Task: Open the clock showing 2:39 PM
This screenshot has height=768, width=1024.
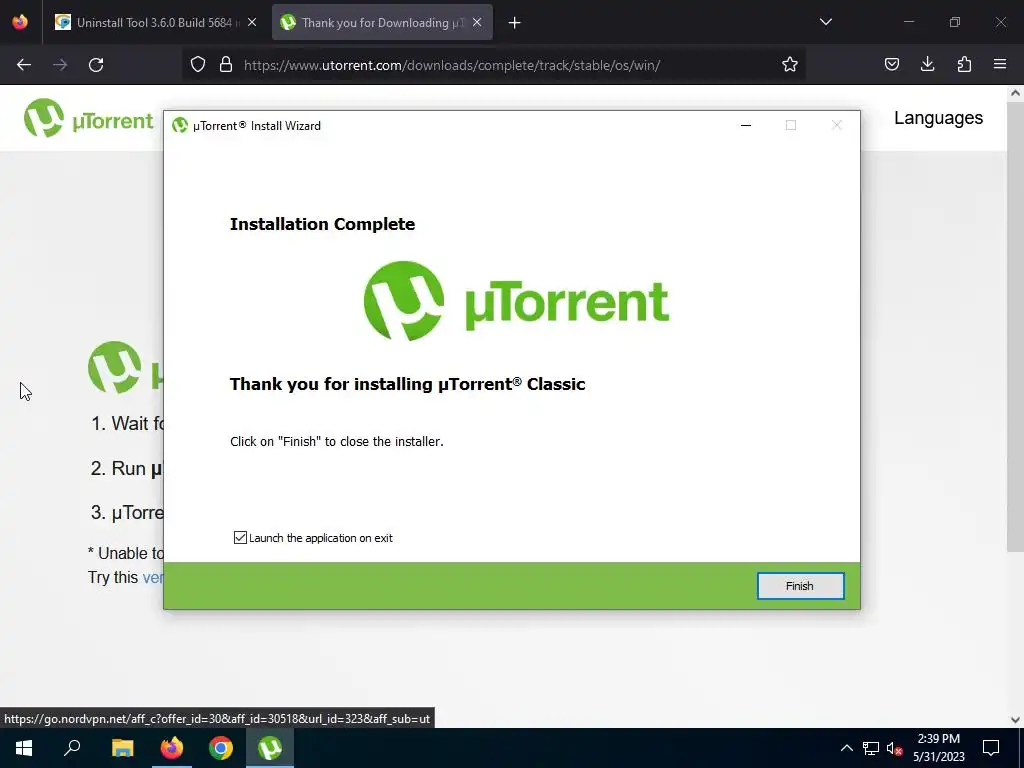Action: pos(938,748)
